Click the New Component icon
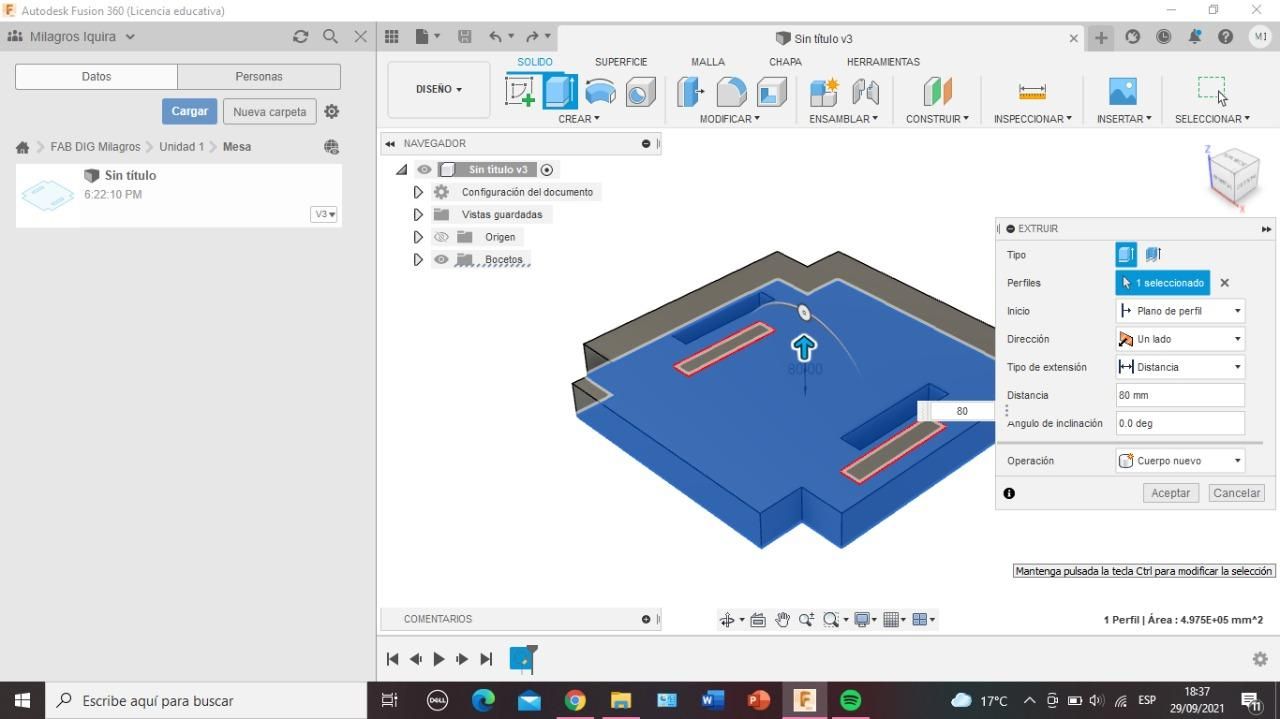The height and width of the screenshot is (719, 1280). 824,92
